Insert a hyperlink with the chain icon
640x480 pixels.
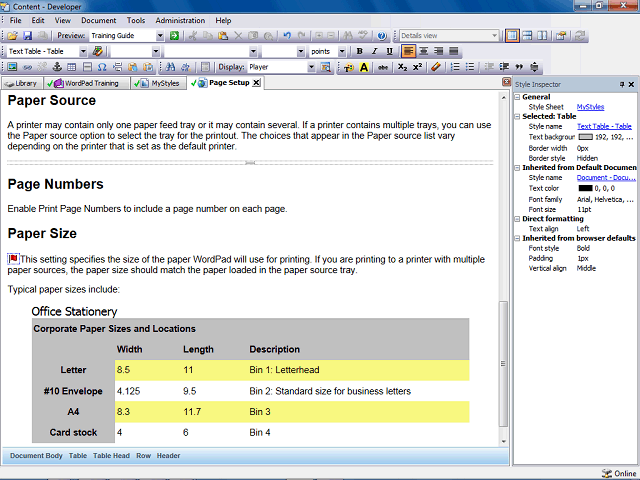pos(27,67)
